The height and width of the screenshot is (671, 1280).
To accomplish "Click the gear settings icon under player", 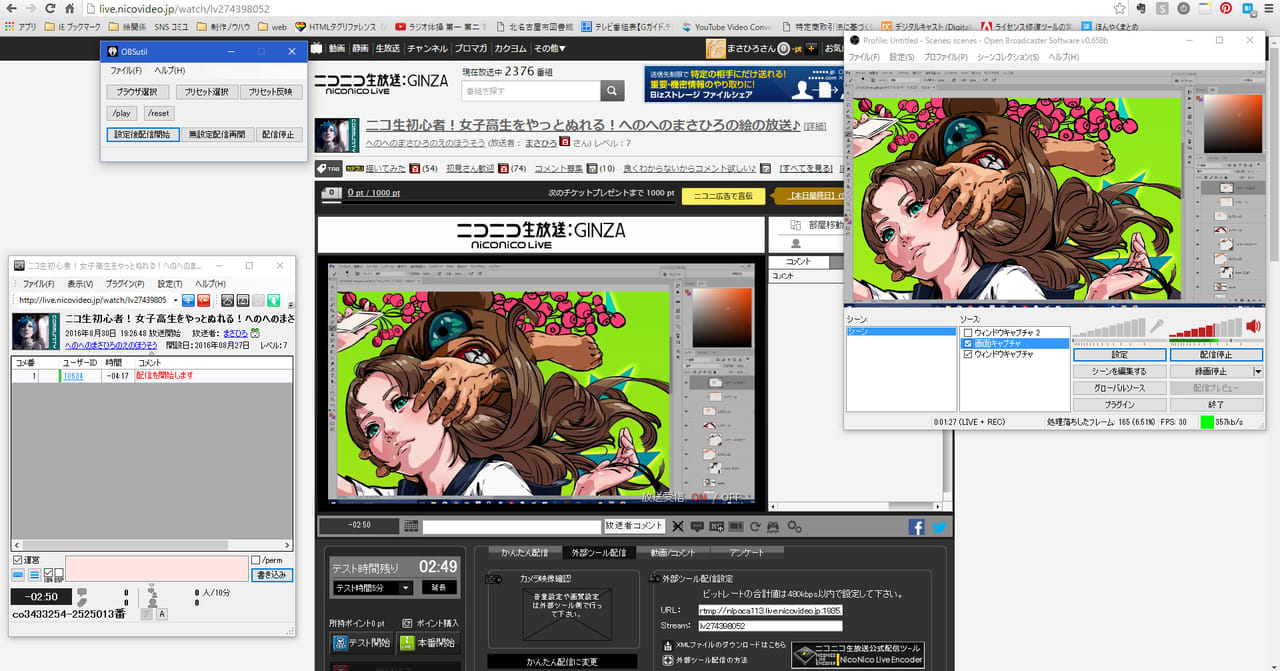I will coord(794,527).
